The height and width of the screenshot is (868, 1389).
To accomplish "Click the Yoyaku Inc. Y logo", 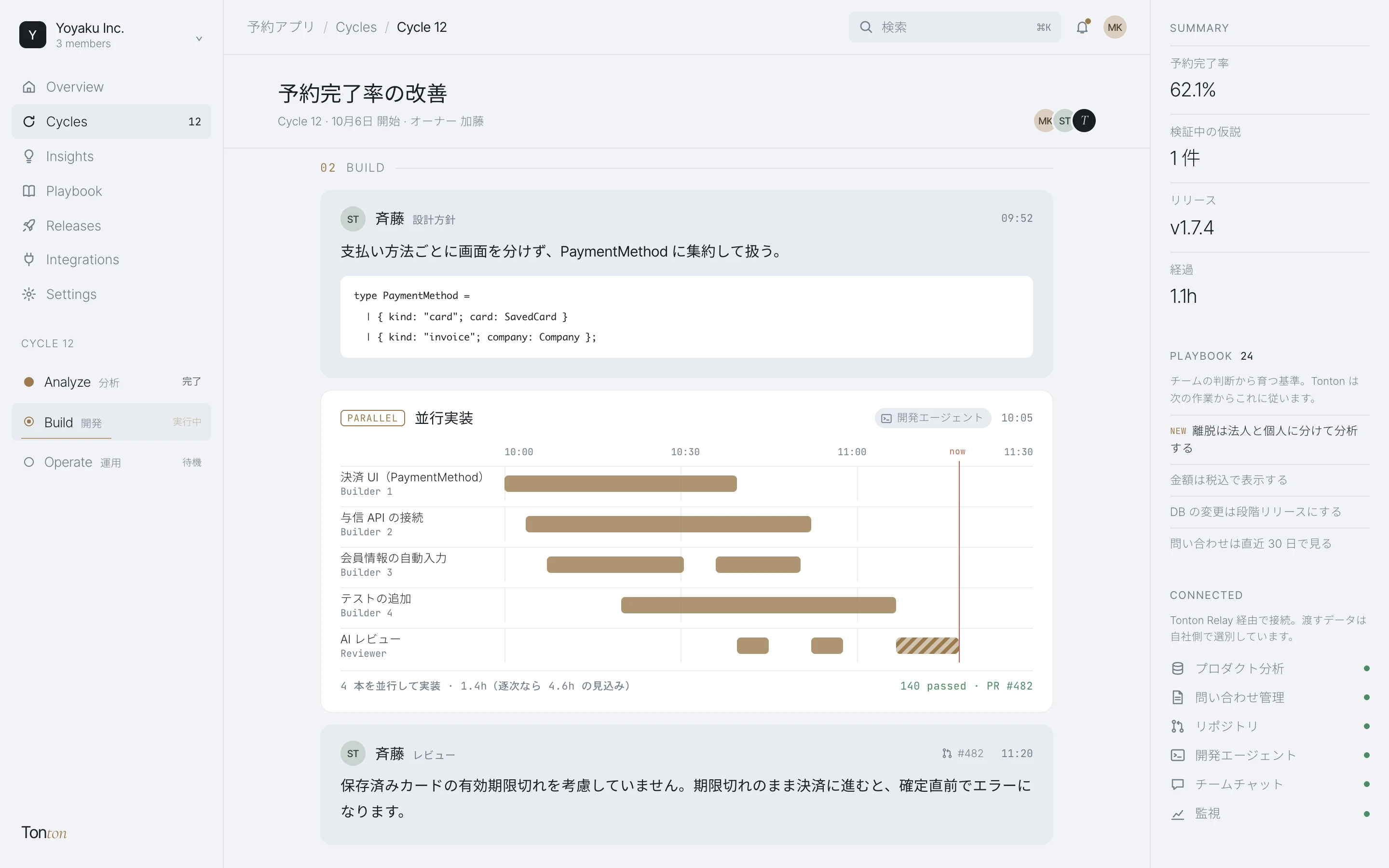I will 33,34.
